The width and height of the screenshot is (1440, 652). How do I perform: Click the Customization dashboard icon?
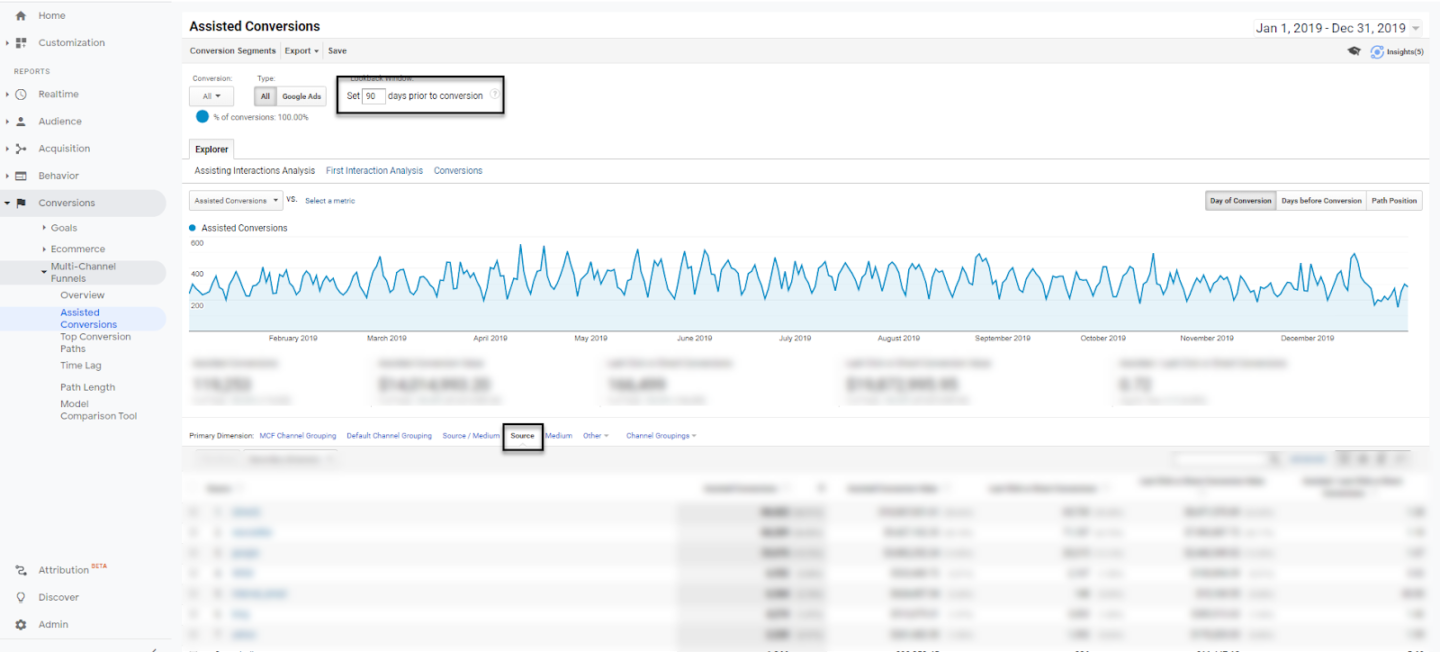pos(21,43)
